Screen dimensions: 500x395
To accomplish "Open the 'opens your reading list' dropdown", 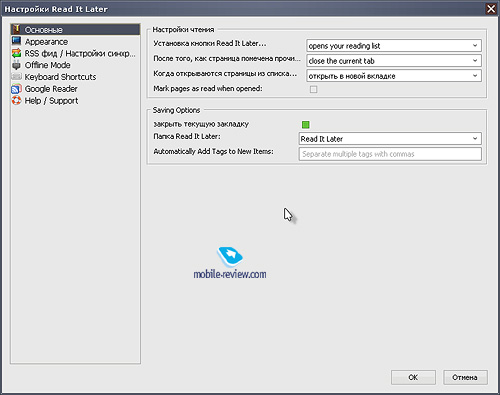I will tap(394, 45).
